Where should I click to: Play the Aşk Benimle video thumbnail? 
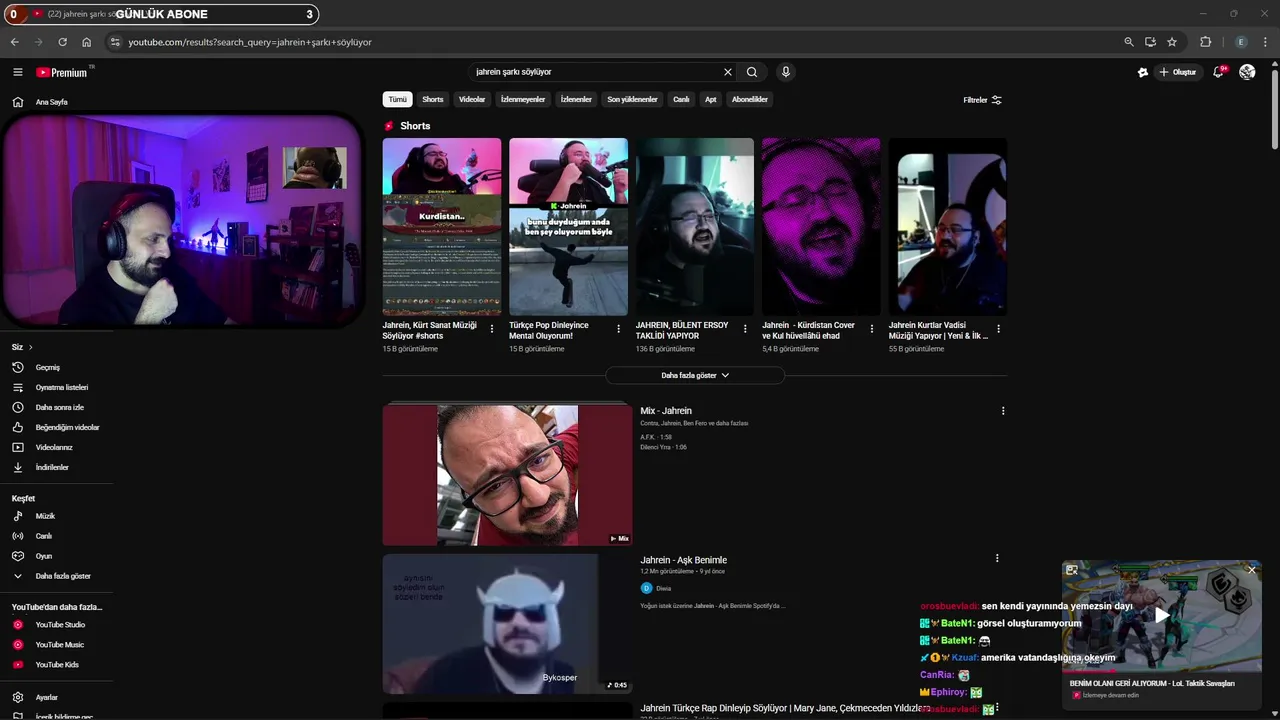pos(507,624)
